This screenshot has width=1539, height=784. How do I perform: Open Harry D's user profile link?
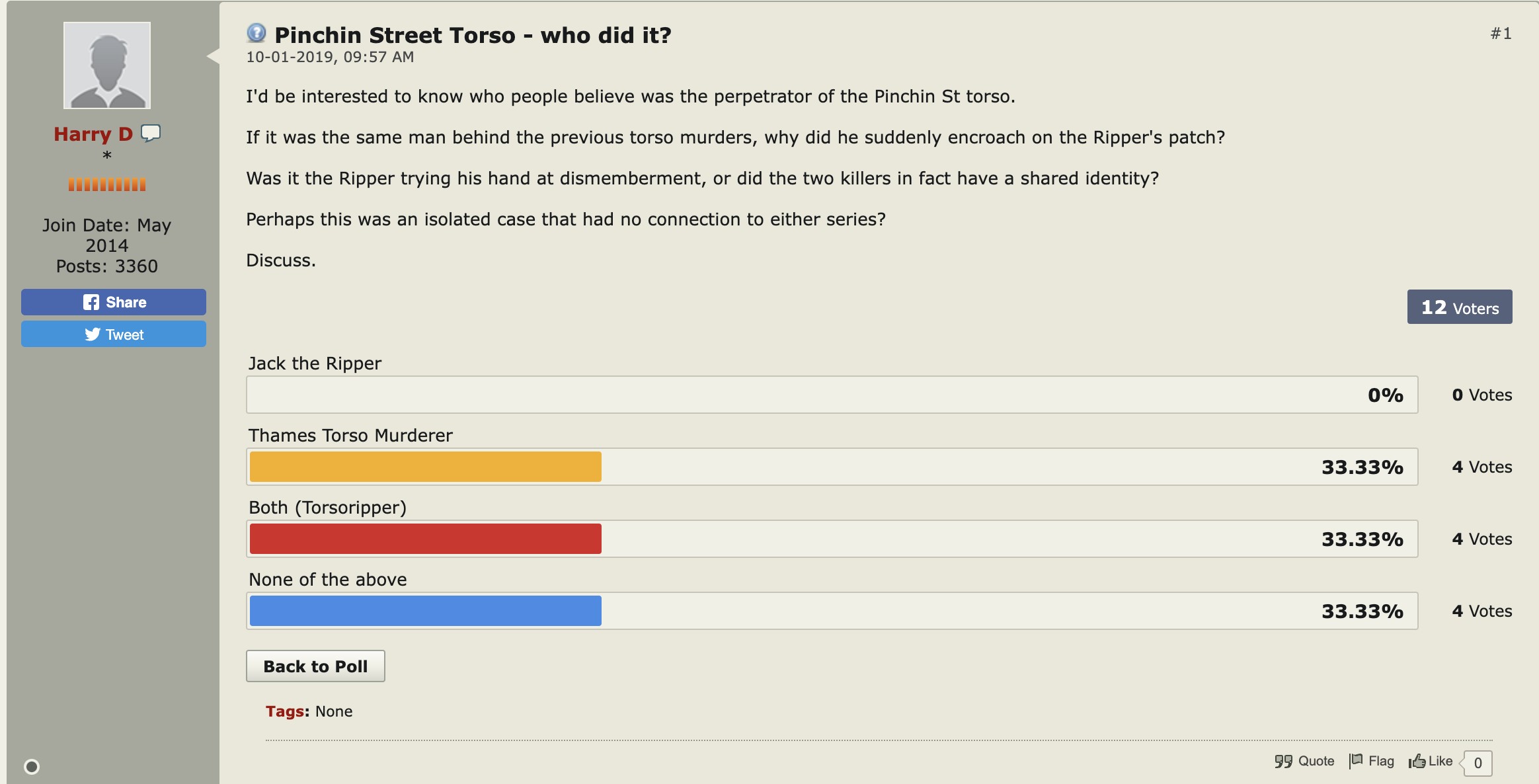tap(93, 134)
